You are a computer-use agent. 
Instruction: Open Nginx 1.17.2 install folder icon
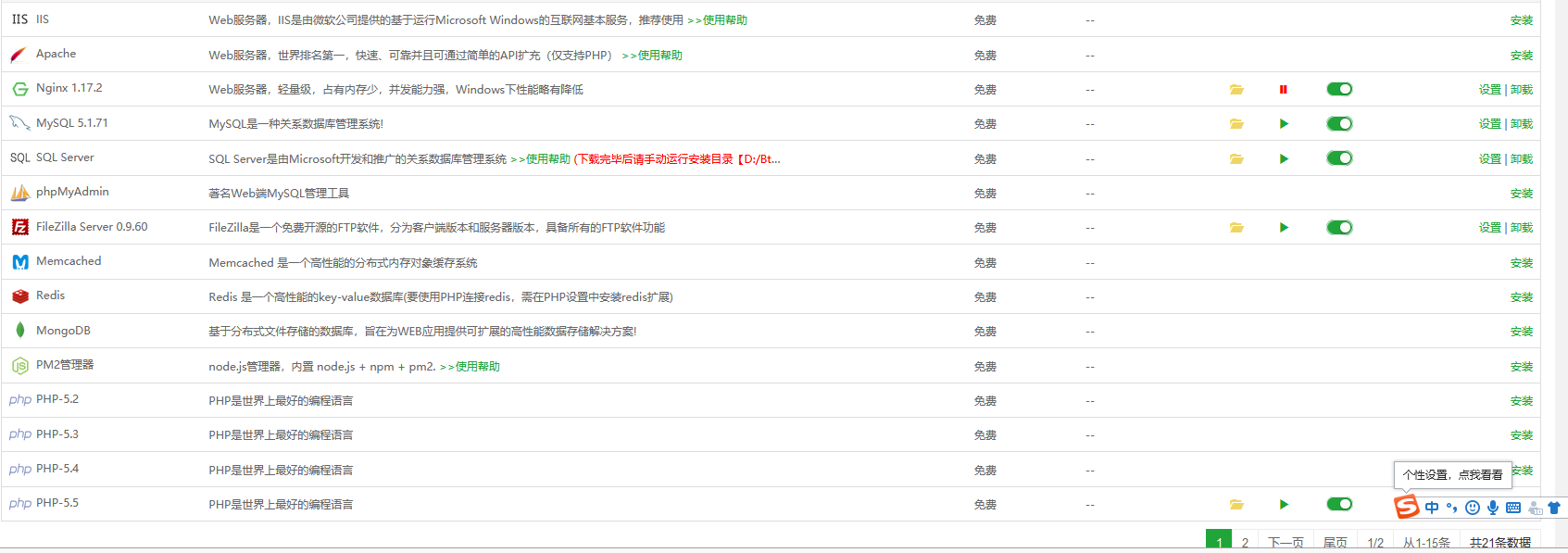click(x=1236, y=90)
